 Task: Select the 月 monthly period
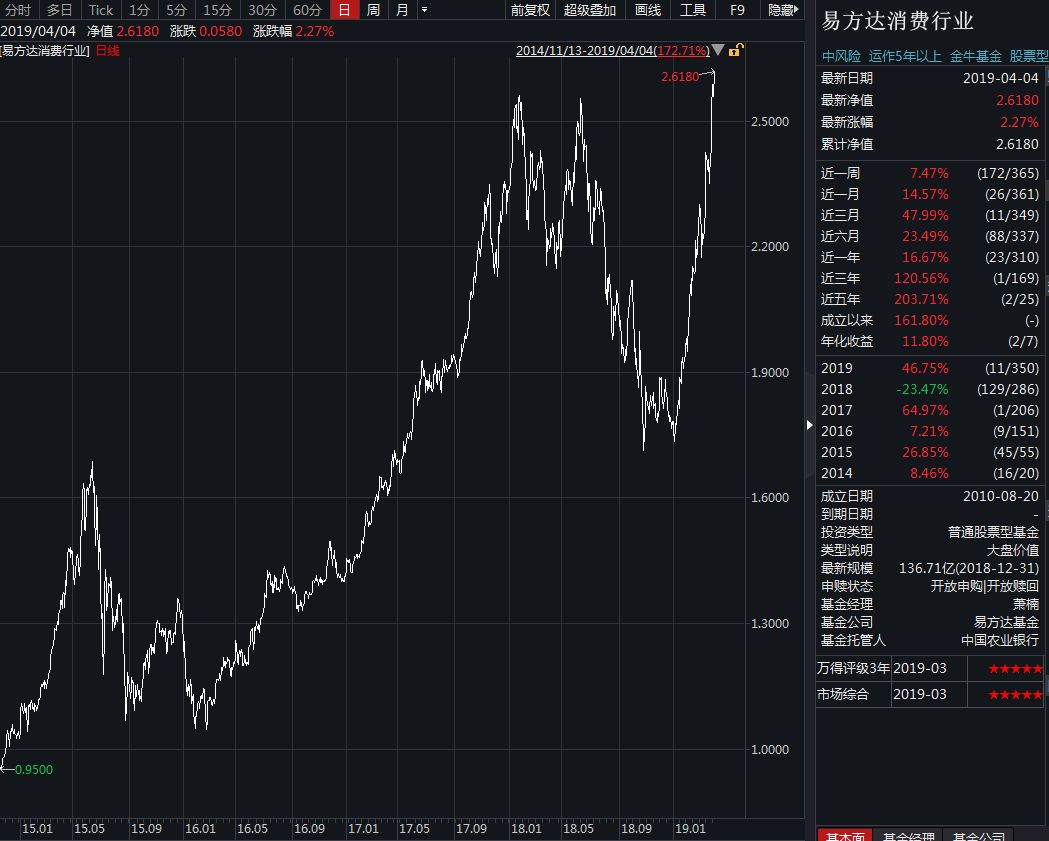point(401,10)
